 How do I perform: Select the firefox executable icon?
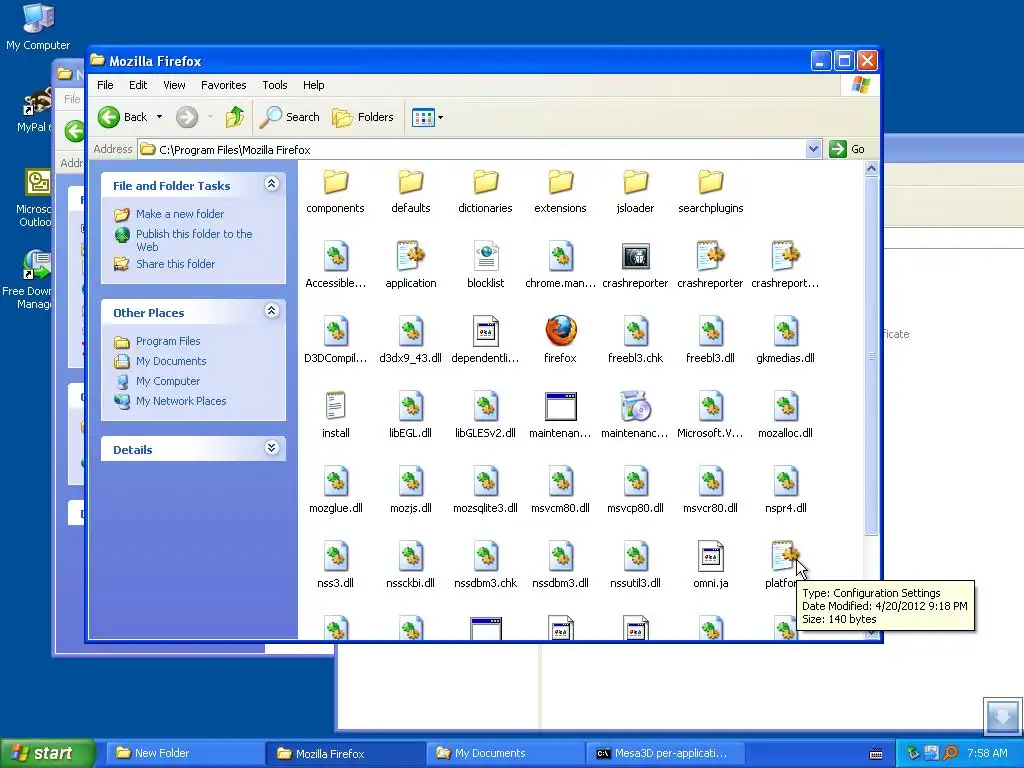coord(560,340)
